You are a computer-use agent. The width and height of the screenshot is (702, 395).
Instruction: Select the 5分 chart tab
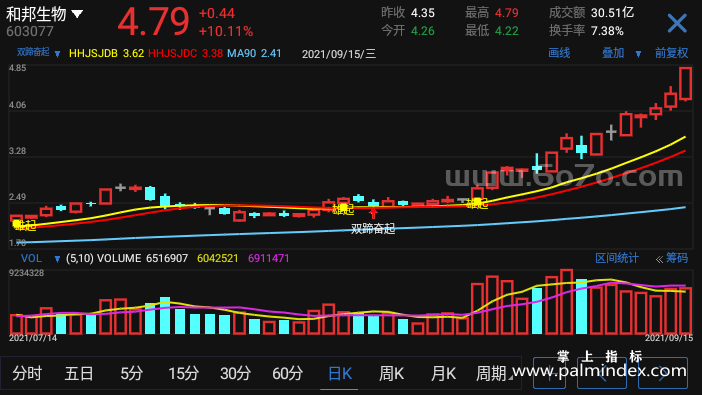pos(131,373)
